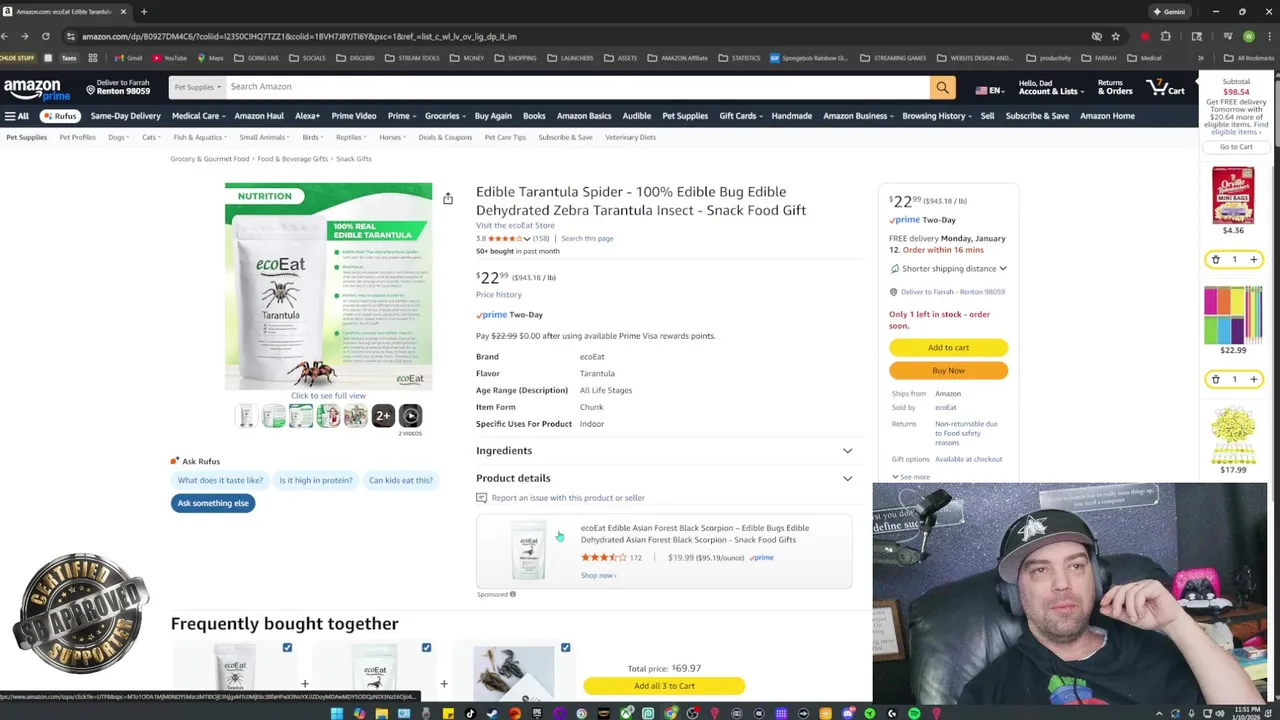This screenshot has width=1280, height=720.
Task: Delete the $22.99 cart item via trash icon
Action: [x=1216, y=379]
